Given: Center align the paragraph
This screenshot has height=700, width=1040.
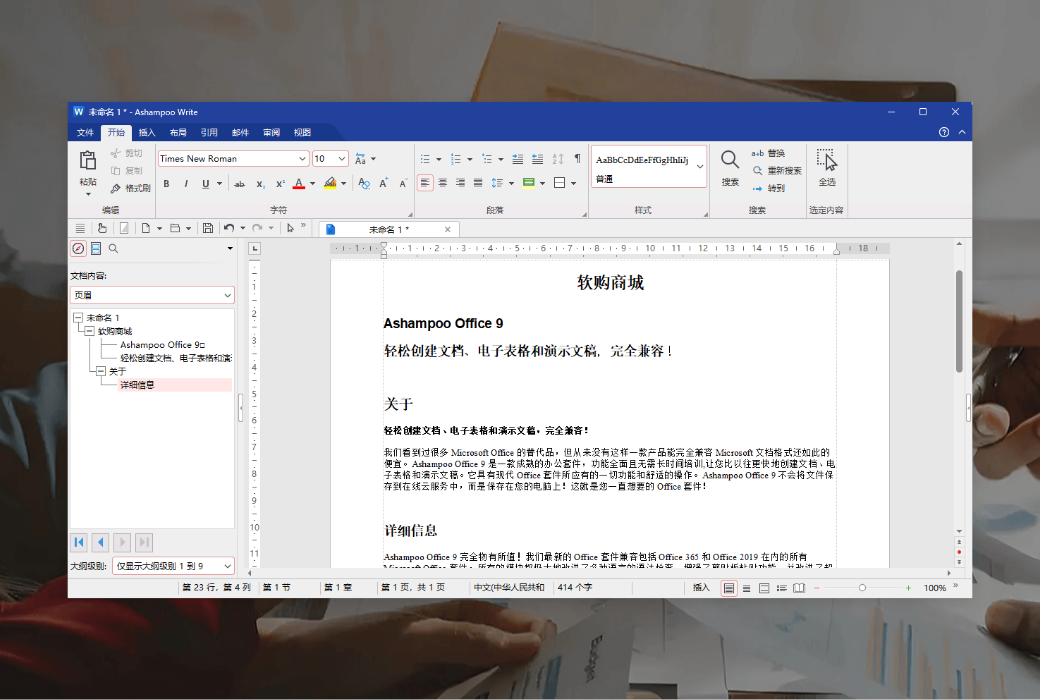Looking at the screenshot, I should pos(442,182).
